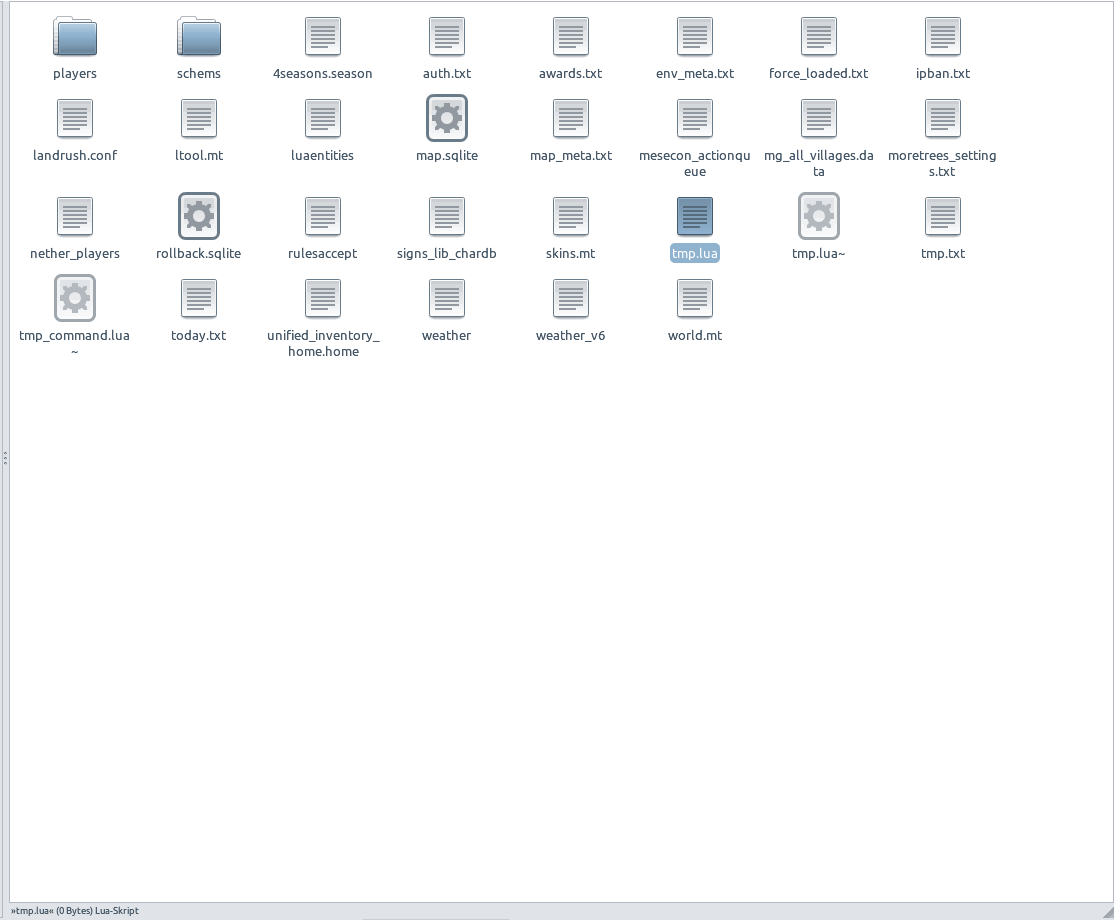The width and height of the screenshot is (1114, 920).
Task: Select the tmp.lua~ backup script
Action: coord(818,216)
